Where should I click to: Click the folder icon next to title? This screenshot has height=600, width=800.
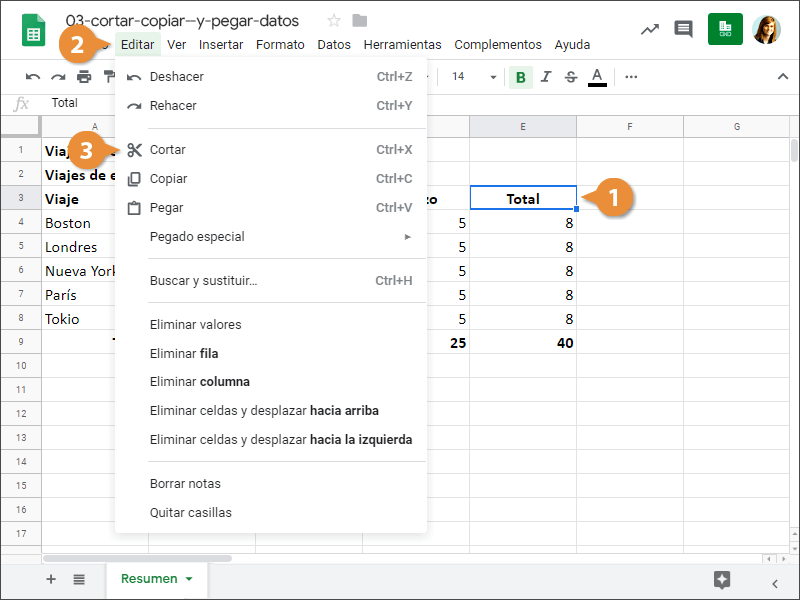[360, 21]
